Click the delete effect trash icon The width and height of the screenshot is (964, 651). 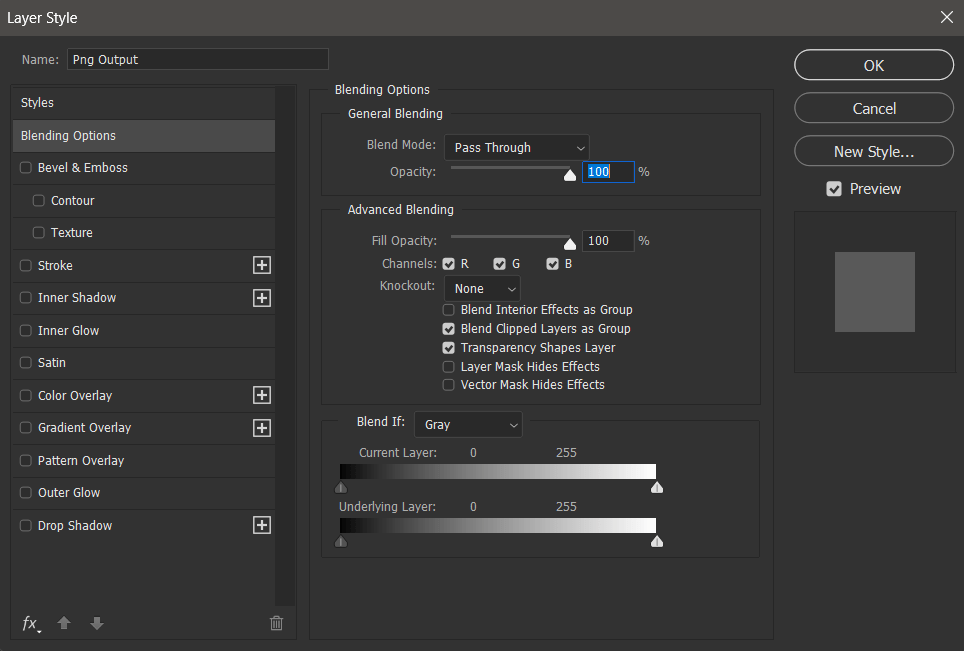coord(277,623)
